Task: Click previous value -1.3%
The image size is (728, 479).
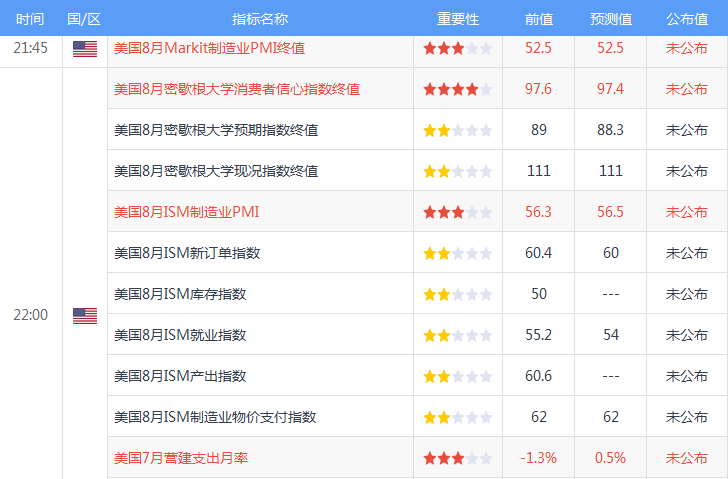Action: point(539,458)
